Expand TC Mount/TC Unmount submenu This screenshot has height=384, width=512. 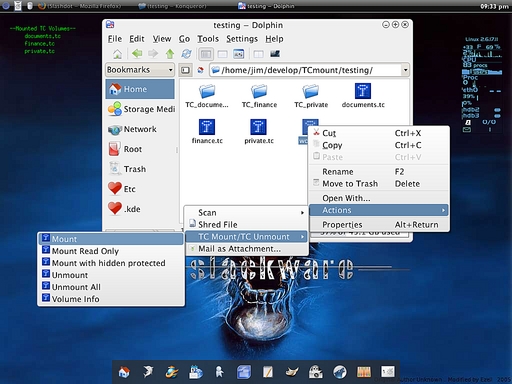(246, 237)
